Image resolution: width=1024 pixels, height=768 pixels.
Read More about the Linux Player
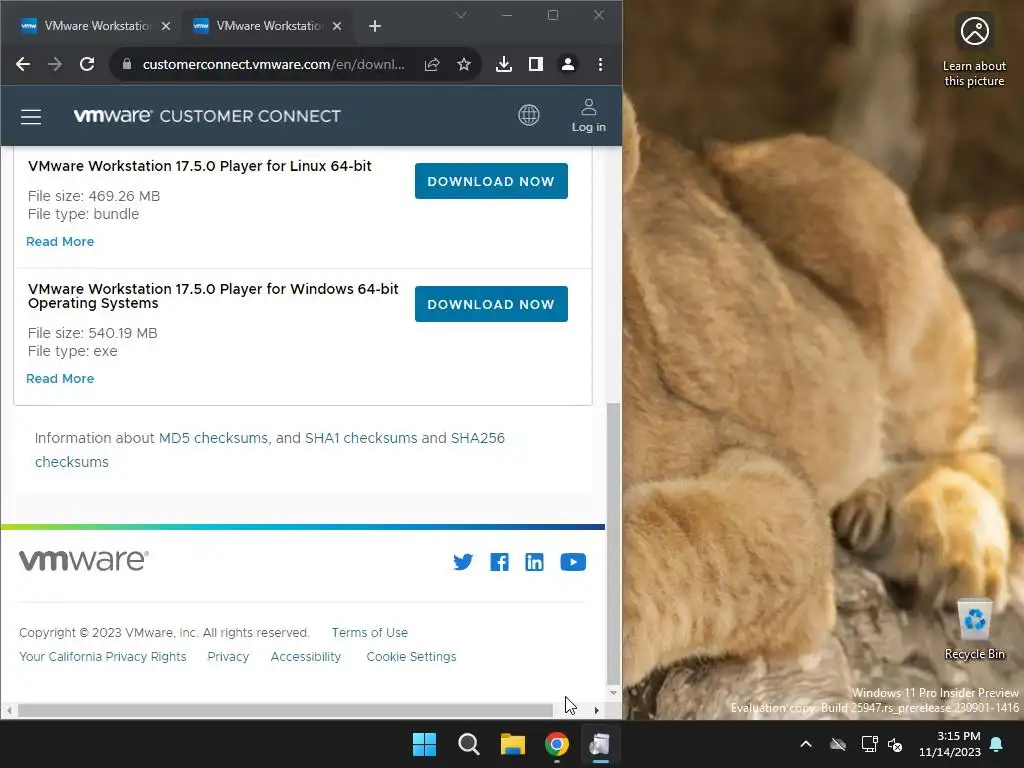[x=60, y=242]
